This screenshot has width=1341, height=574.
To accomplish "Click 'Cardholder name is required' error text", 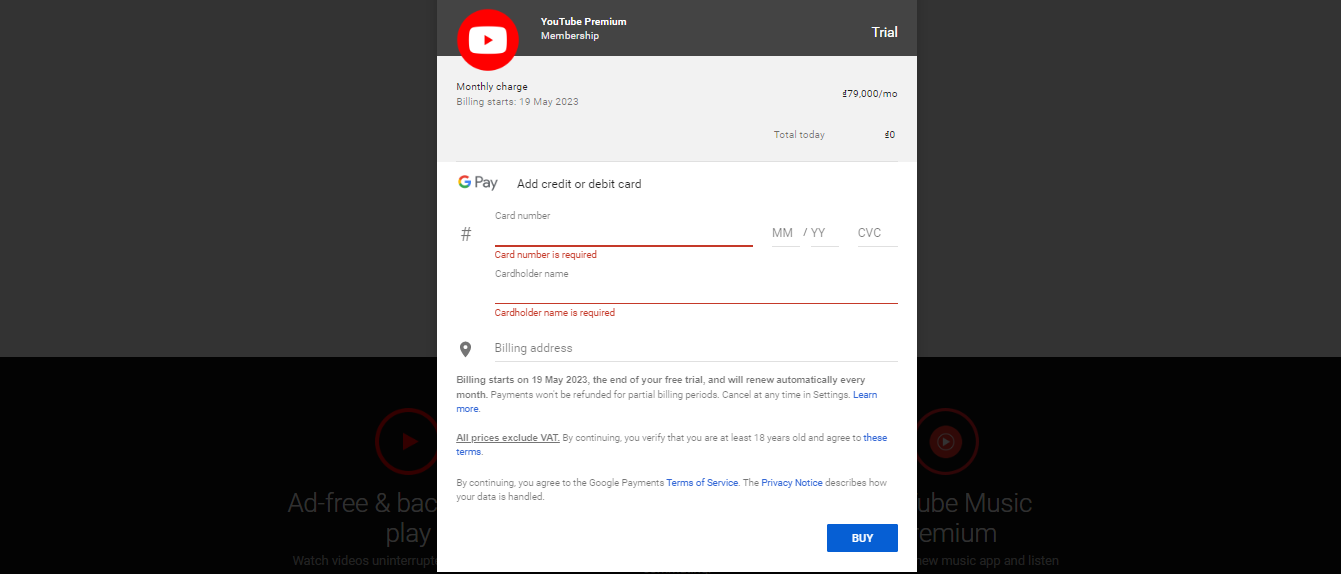I will coord(555,313).
